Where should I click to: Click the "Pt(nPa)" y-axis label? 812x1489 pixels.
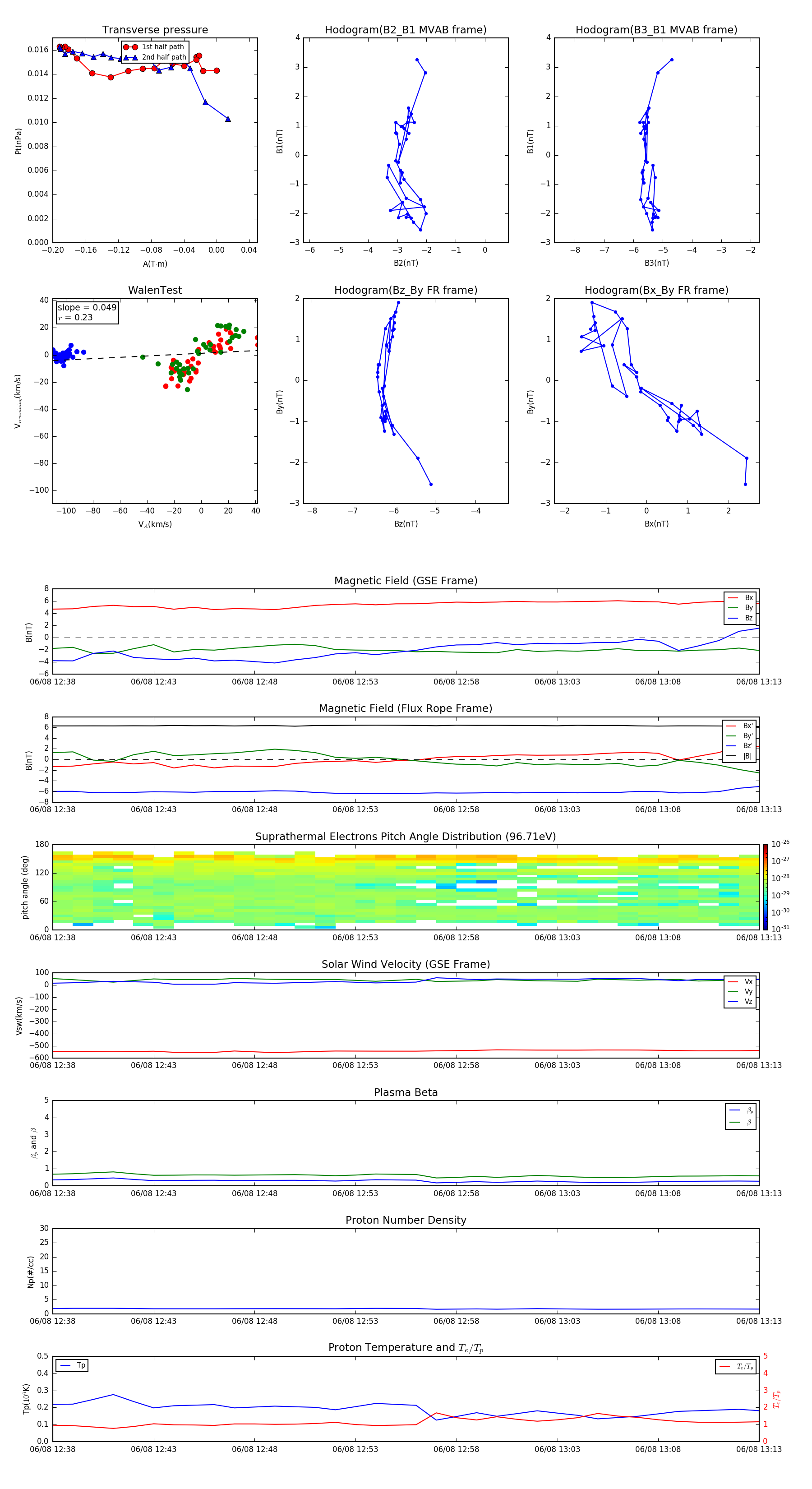pos(18,141)
